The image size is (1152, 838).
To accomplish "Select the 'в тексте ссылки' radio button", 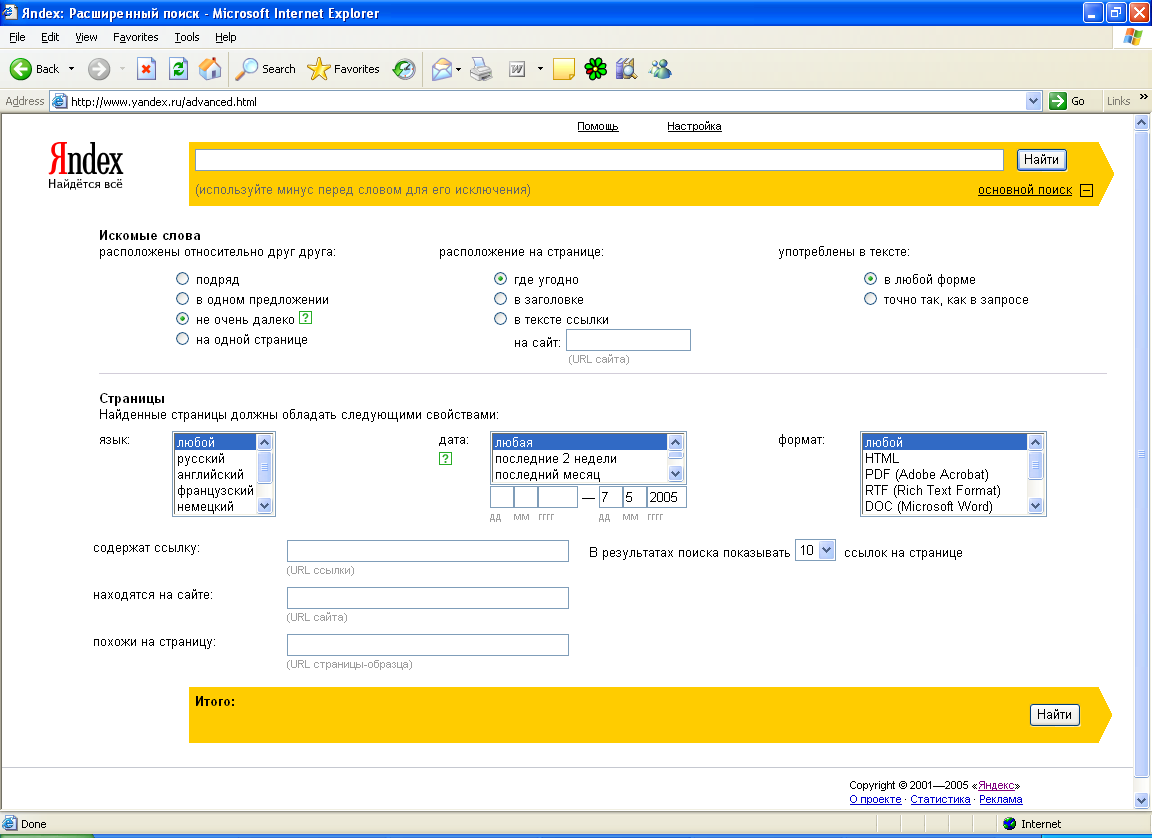I will [x=500, y=319].
